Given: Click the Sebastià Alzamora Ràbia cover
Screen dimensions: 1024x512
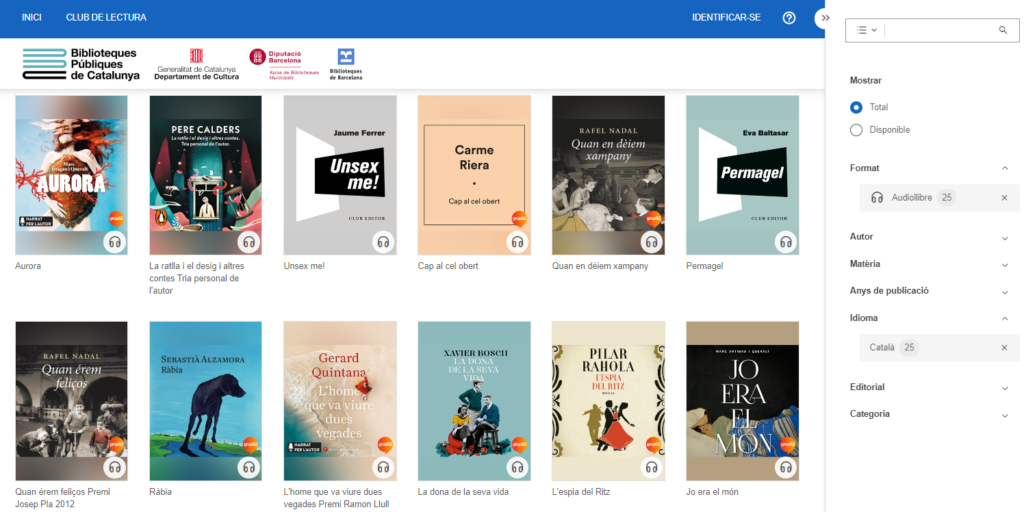Looking at the screenshot, I should 206,401.
